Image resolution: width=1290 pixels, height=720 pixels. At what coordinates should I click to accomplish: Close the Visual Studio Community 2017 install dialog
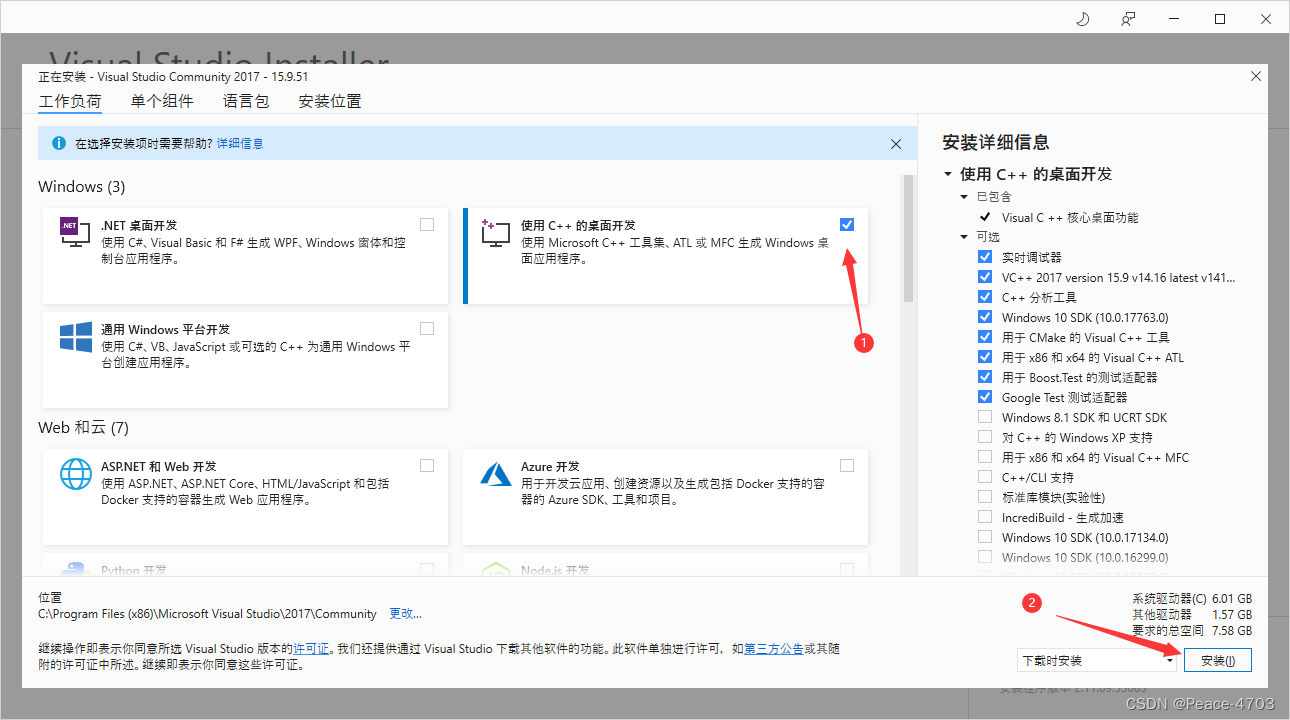[1256, 76]
